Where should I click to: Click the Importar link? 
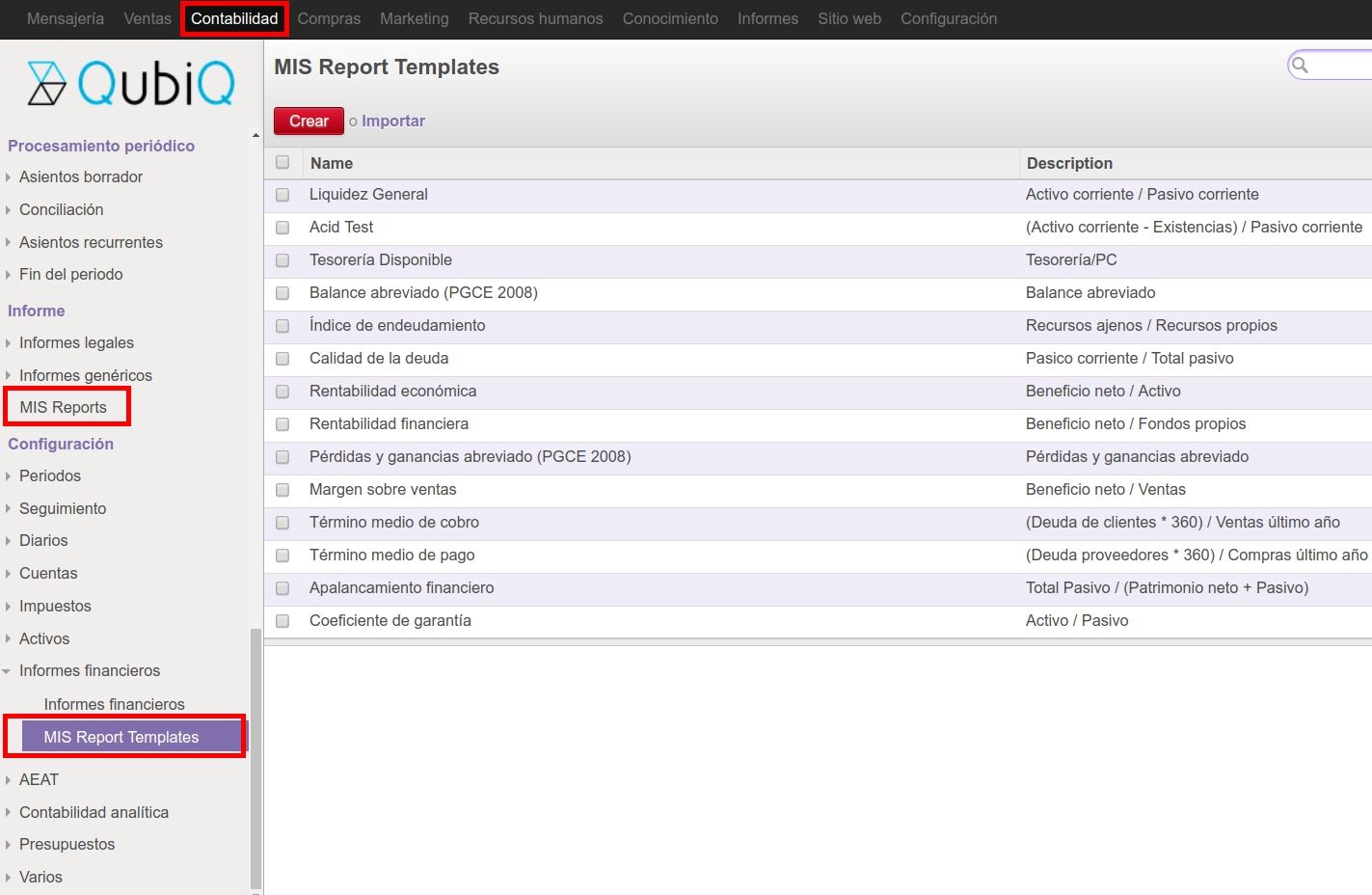pos(393,122)
